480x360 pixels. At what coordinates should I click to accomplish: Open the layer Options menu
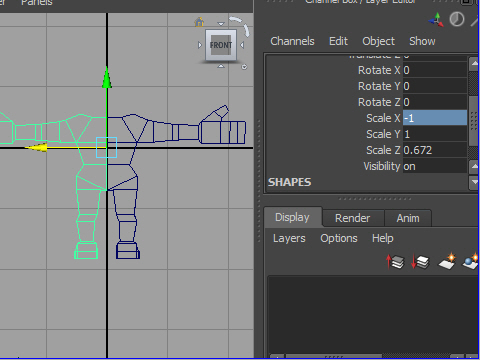pos(339,238)
